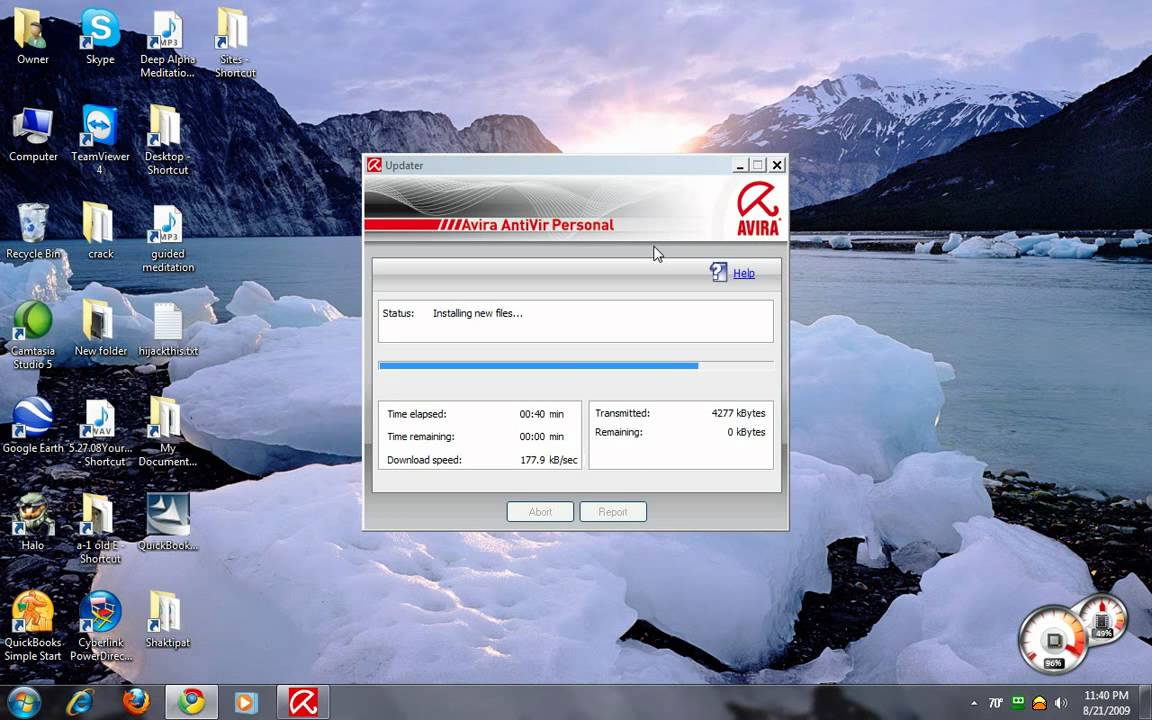This screenshot has width=1152, height=720.
Task: Click the 'Installing new files...' status text
Action: (478, 314)
